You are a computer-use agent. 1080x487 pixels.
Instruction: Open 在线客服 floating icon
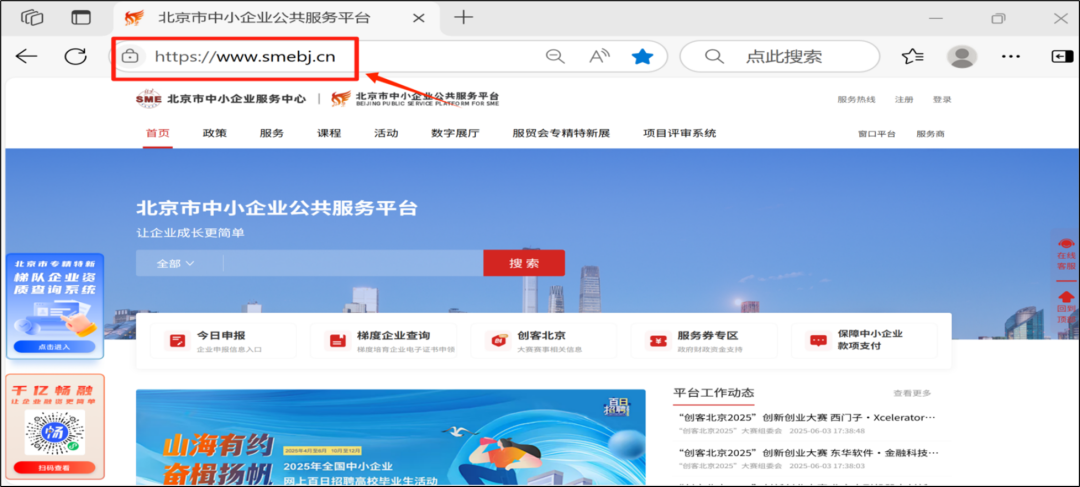(1066, 255)
